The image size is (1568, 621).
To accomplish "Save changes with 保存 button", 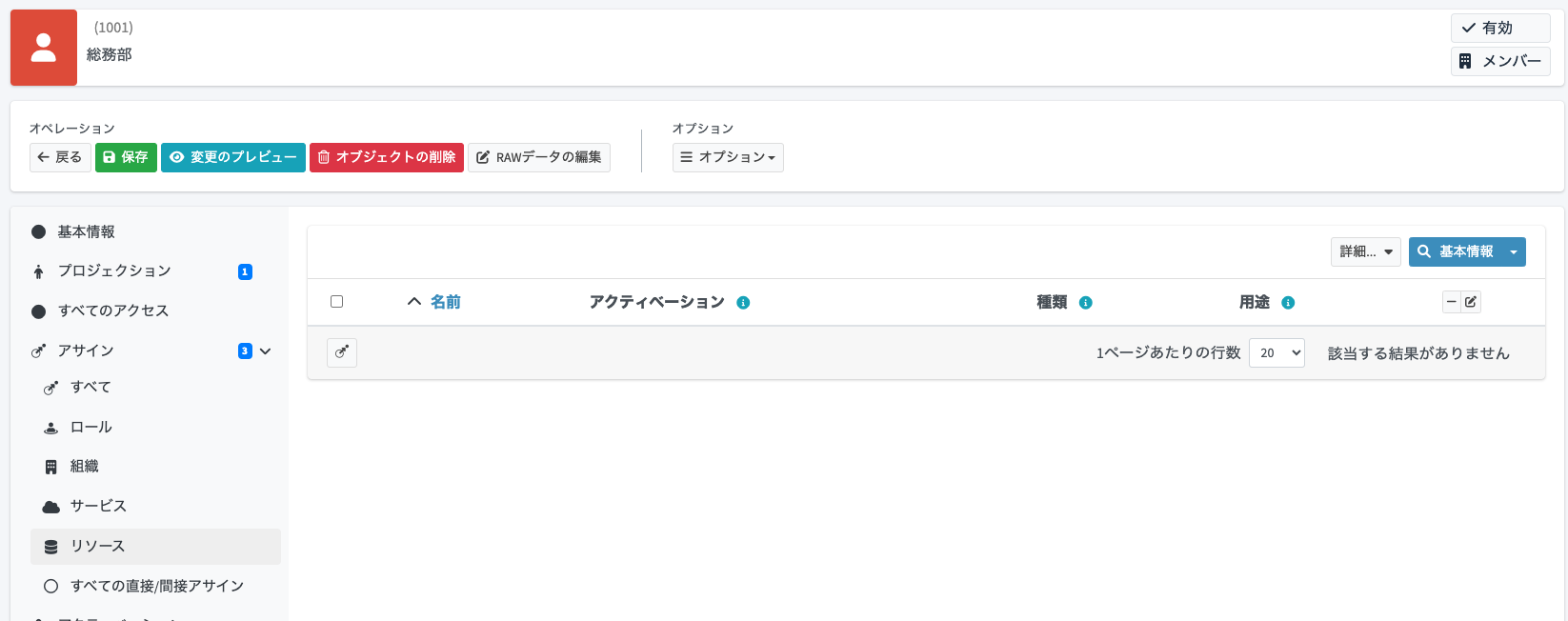I will point(126,157).
